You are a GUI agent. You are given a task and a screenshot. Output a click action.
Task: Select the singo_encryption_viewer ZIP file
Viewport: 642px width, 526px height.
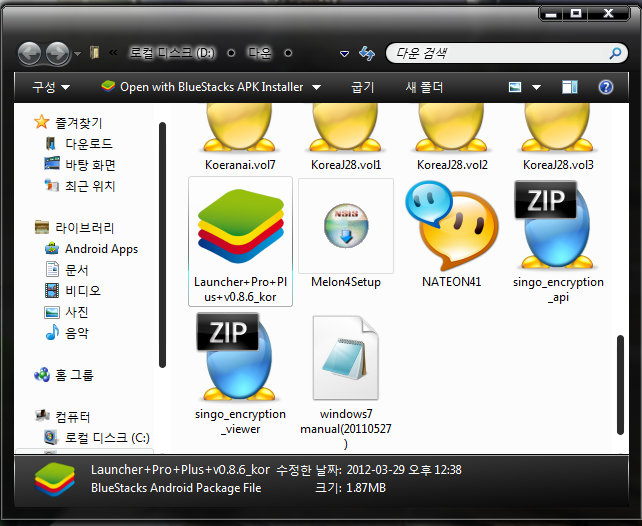(240, 372)
